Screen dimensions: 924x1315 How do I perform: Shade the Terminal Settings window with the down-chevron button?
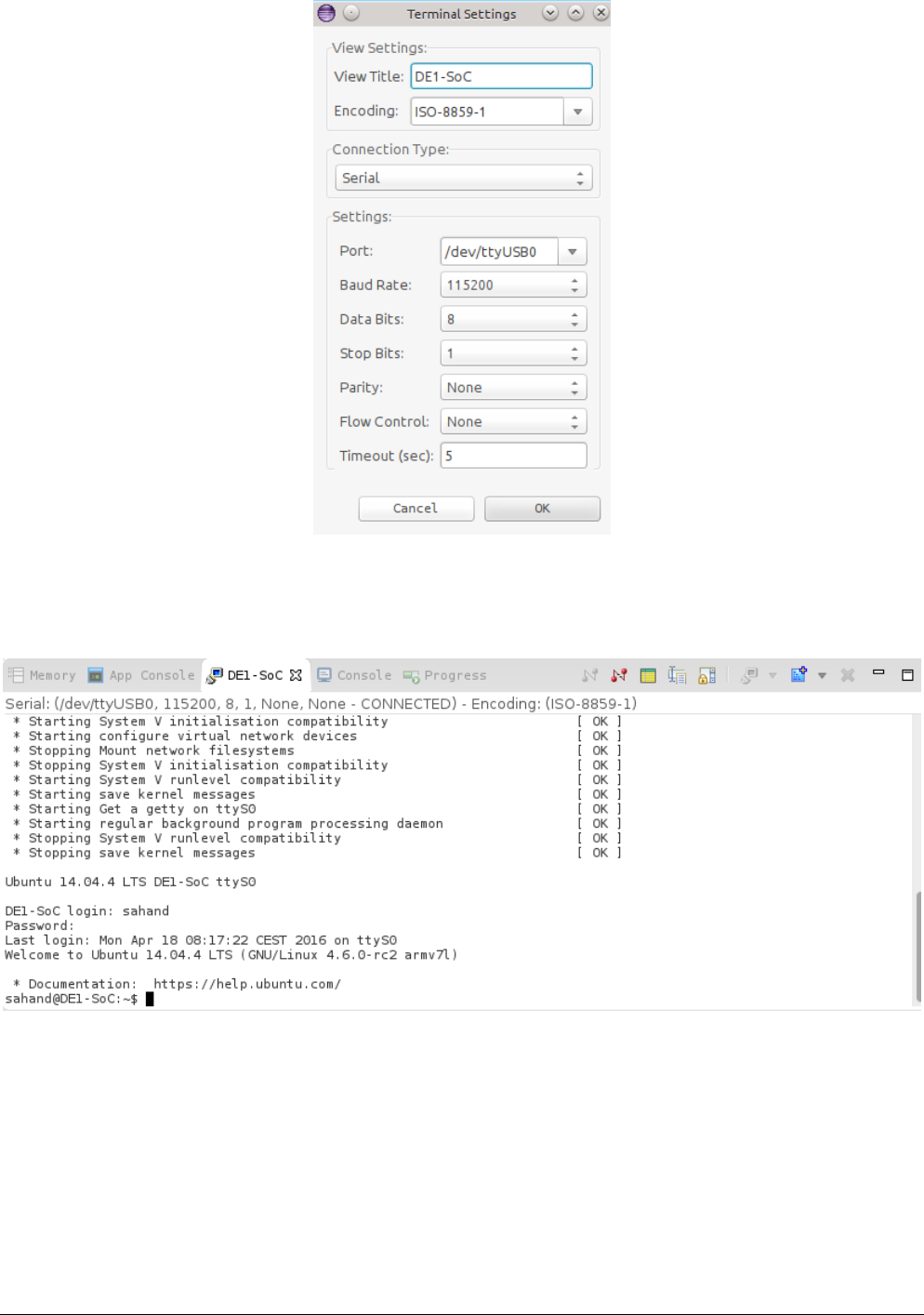tap(550, 13)
